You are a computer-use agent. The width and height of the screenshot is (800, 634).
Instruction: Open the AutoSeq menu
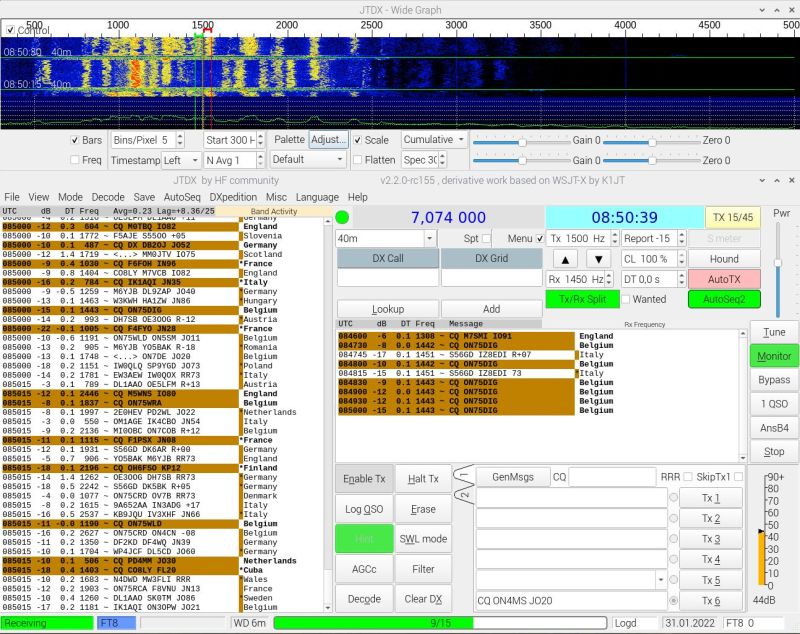coord(182,197)
